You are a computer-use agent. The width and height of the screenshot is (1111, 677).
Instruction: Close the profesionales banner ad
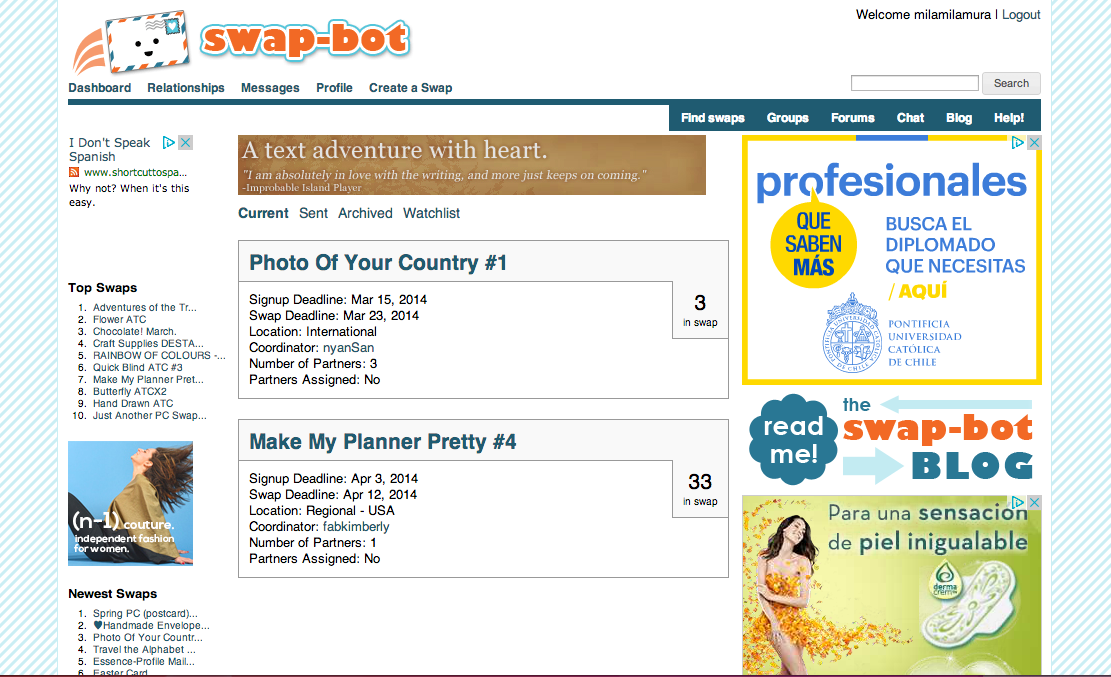(1034, 143)
